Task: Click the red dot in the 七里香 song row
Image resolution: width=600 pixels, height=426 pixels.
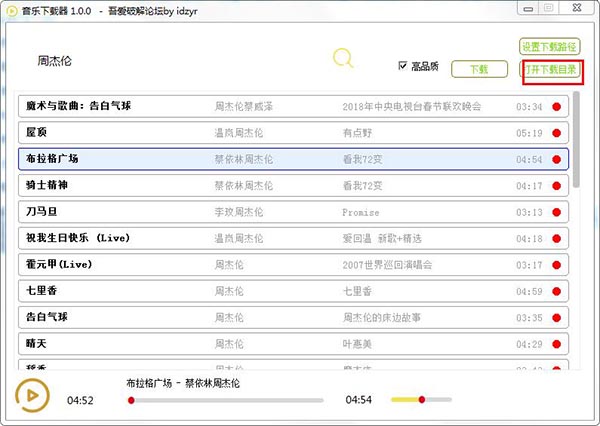Action: [x=556, y=292]
